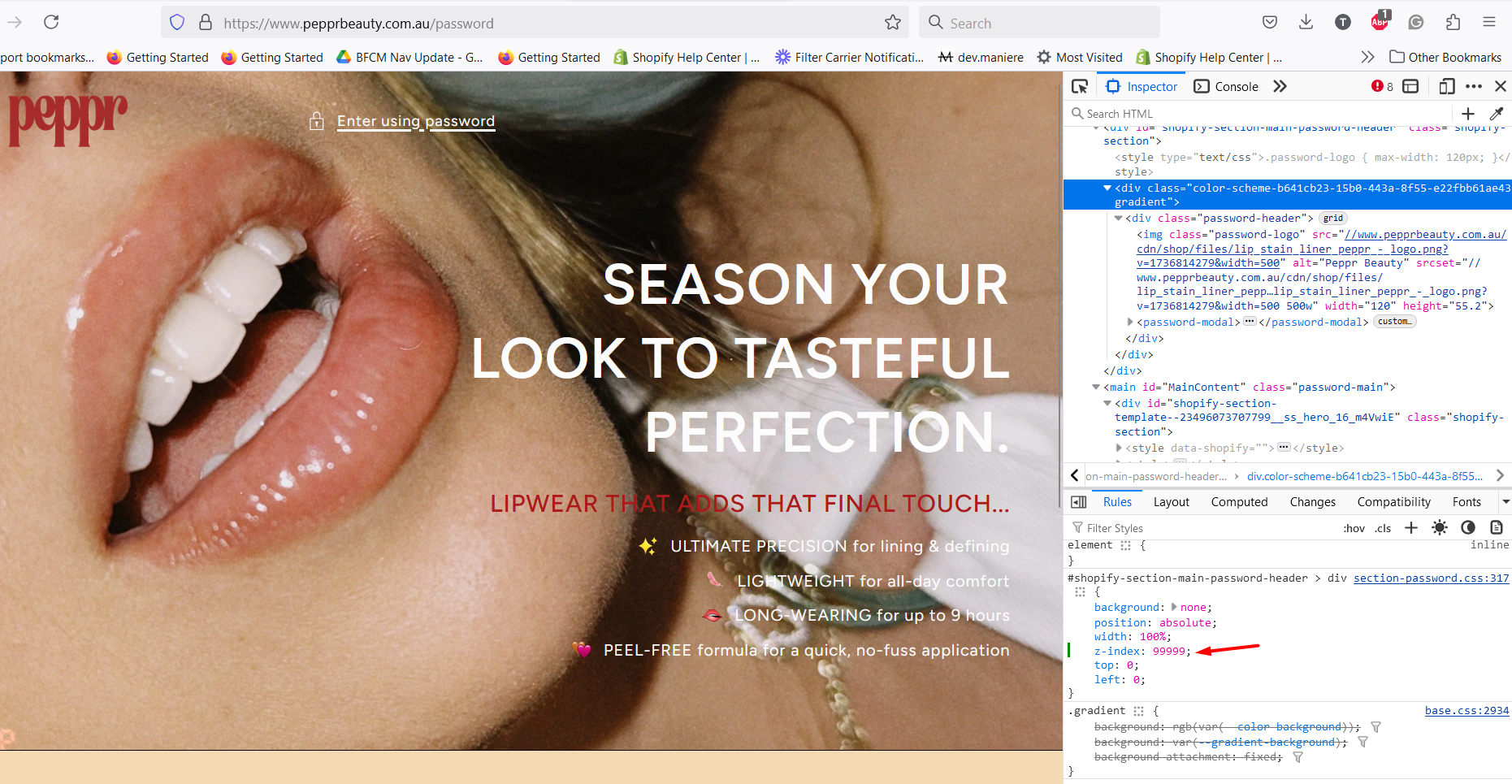The image size is (1512, 784).
Task: Go forward with the browser arrow icon
Action: point(15,22)
